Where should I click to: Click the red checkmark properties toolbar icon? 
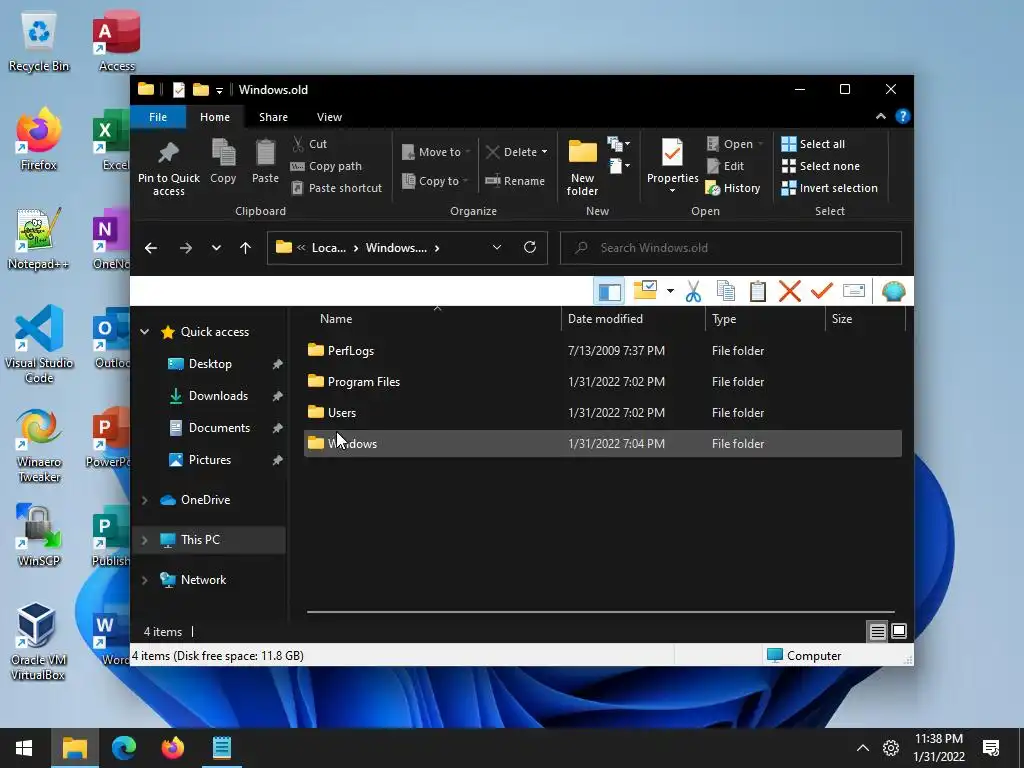(822, 291)
